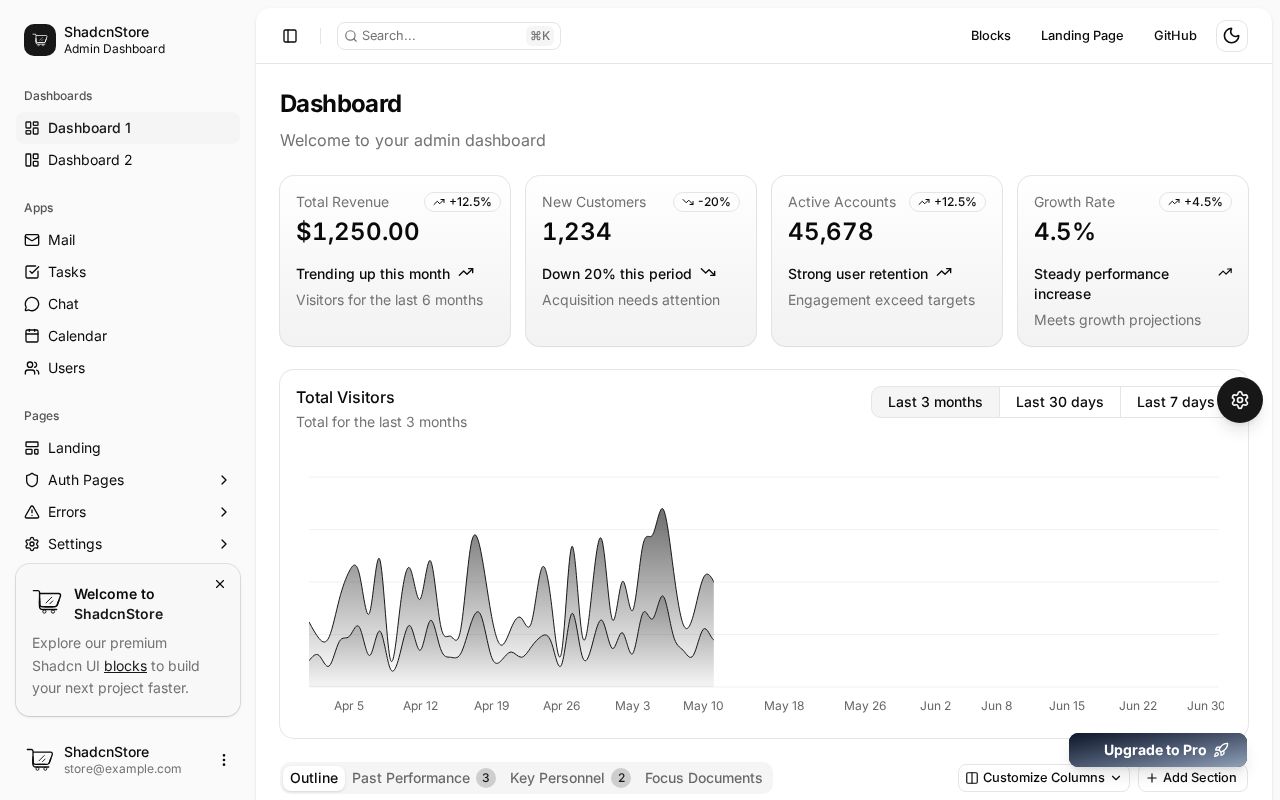This screenshot has height=800, width=1280.
Task: Click the Active Accounts +12.5% badge
Action: 947,202
